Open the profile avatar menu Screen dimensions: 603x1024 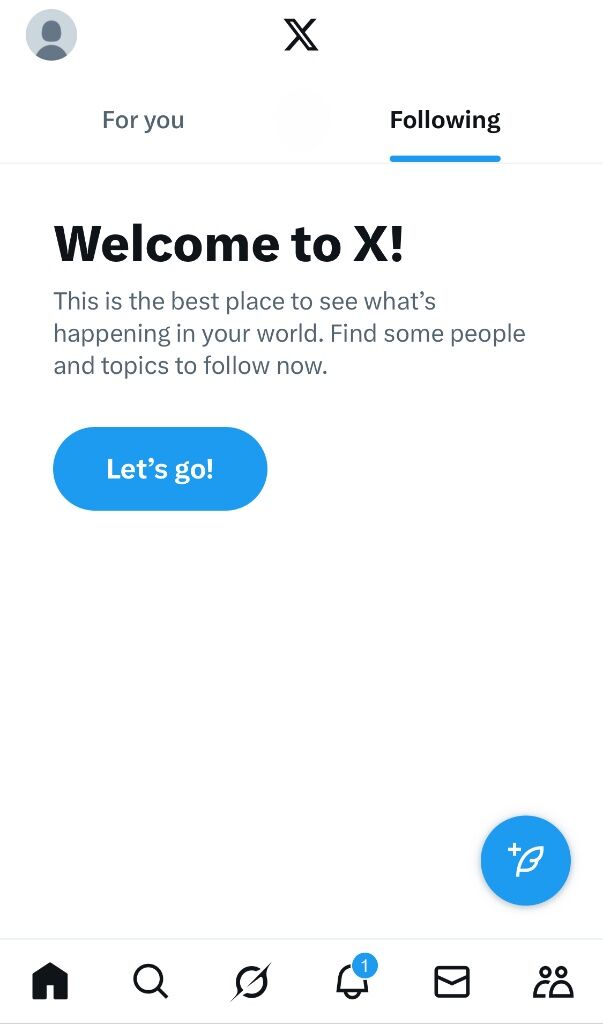tap(51, 35)
